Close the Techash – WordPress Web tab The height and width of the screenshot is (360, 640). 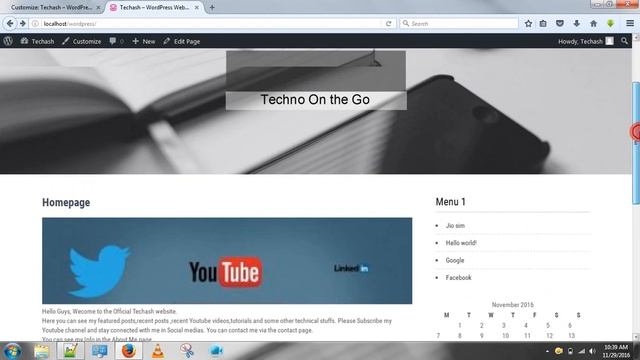[196, 7]
